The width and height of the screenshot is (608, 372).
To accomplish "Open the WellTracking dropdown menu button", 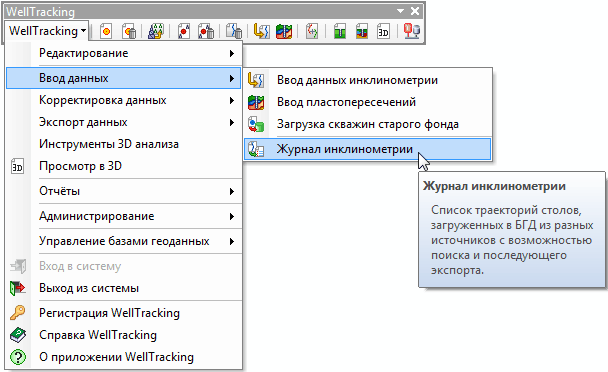I will tap(47, 31).
